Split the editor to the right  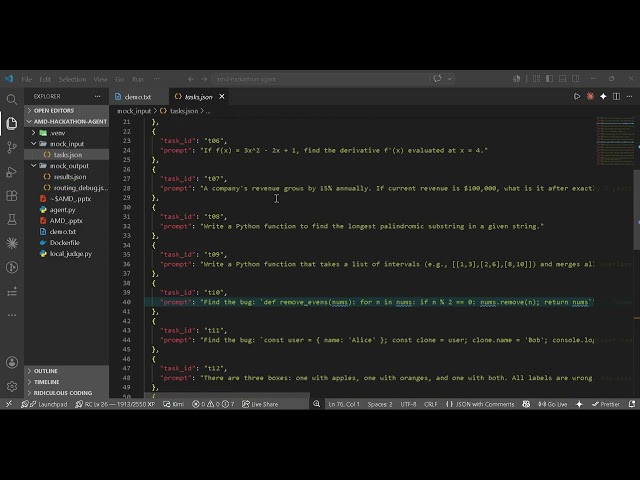[616, 97]
